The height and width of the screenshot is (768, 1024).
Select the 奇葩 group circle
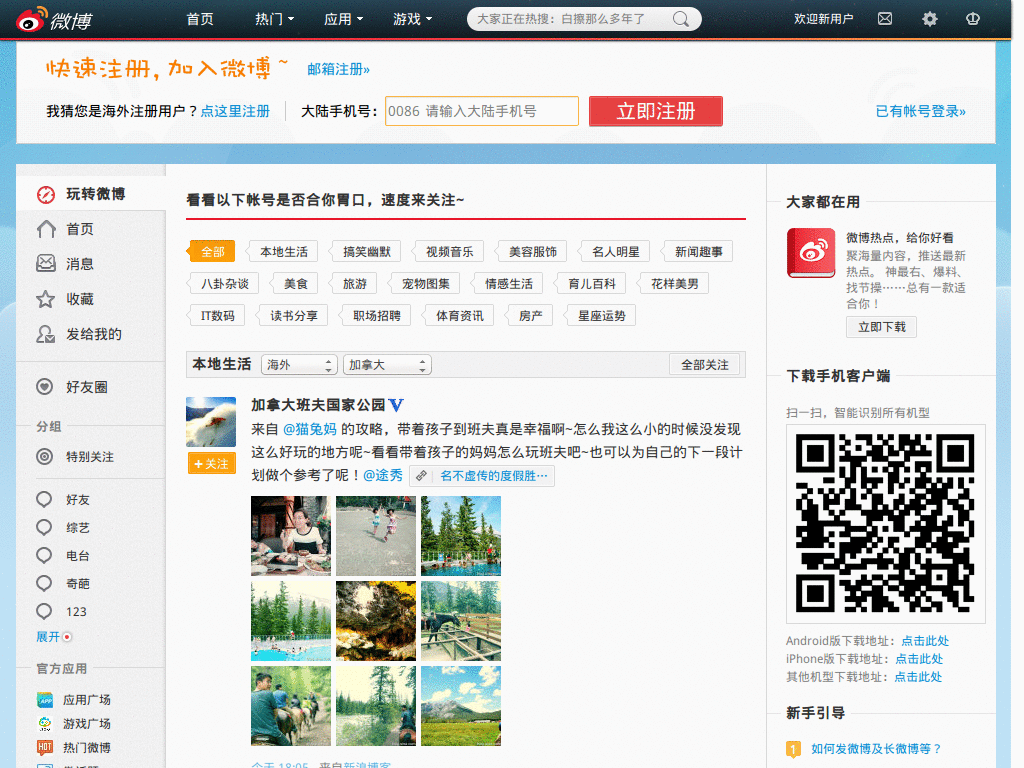point(44,583)
